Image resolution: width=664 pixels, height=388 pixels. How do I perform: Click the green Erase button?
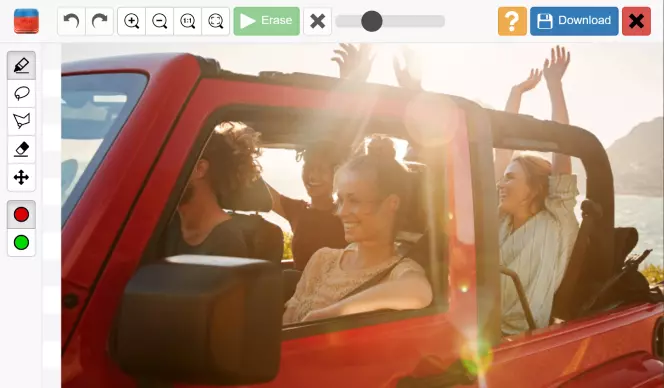[267, 21]
